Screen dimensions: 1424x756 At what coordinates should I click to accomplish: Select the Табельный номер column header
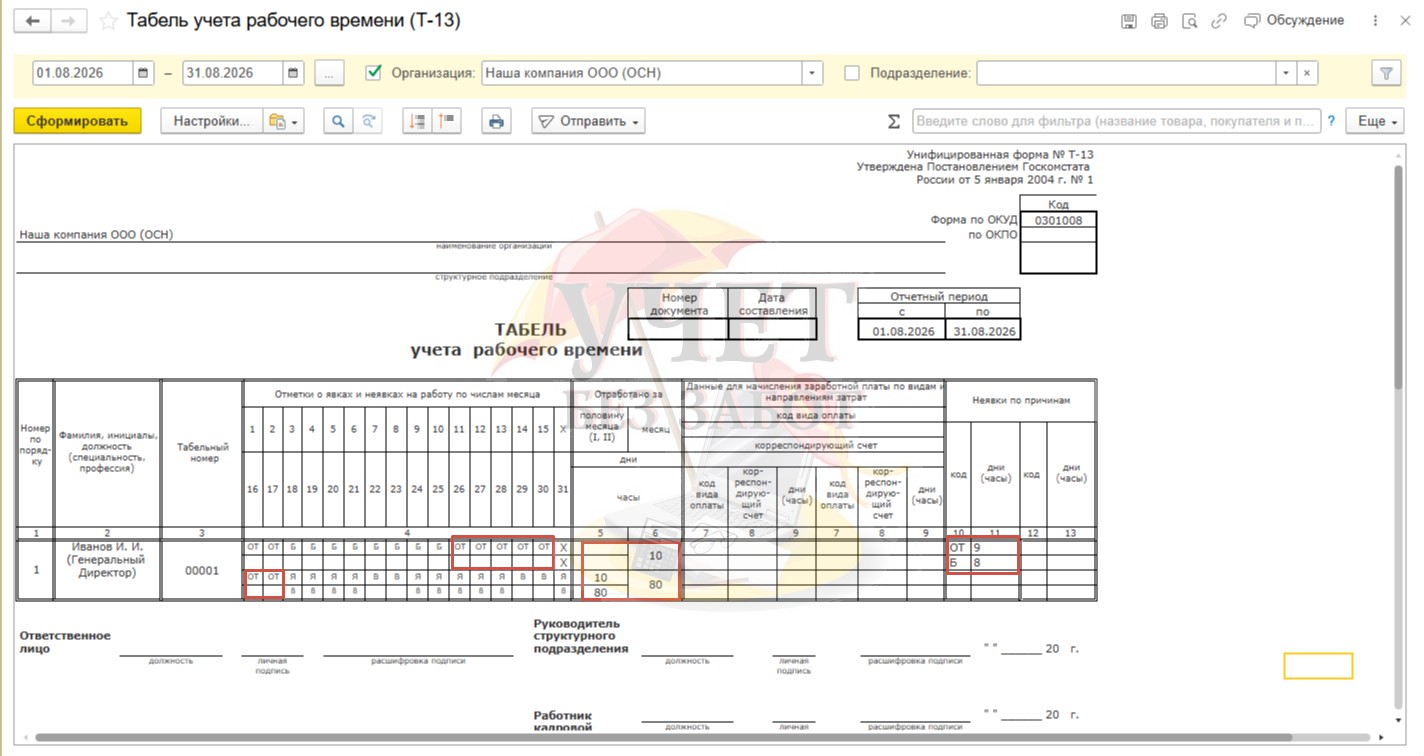tap(202, 453)
